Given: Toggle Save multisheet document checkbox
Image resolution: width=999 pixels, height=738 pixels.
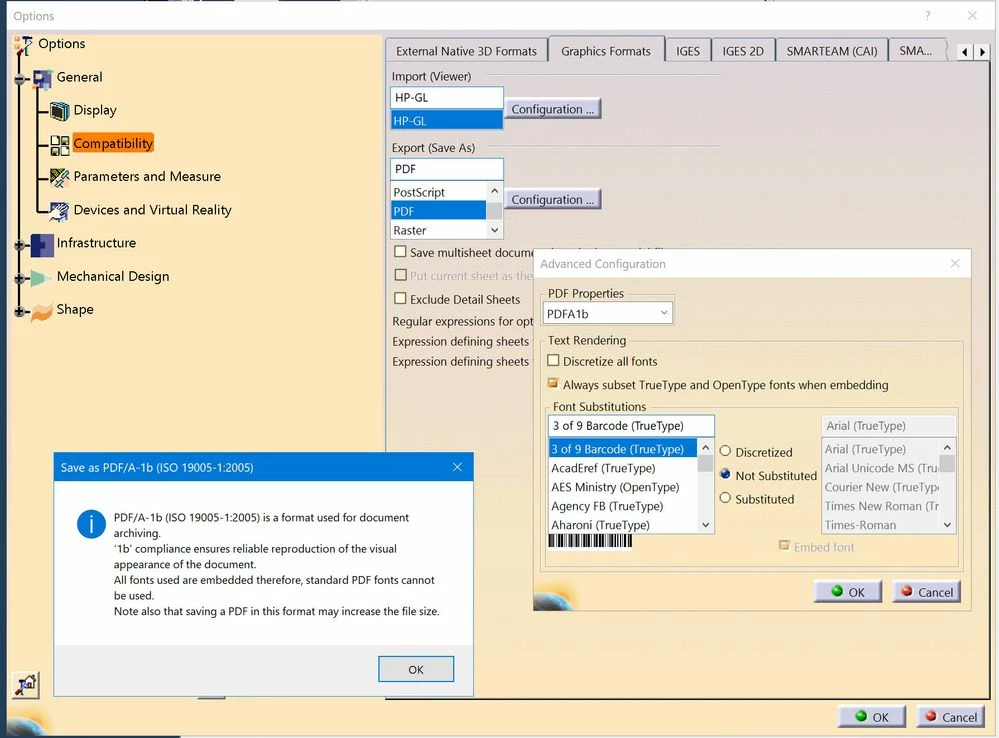Looking at the screenshot, I should (400, 252).
